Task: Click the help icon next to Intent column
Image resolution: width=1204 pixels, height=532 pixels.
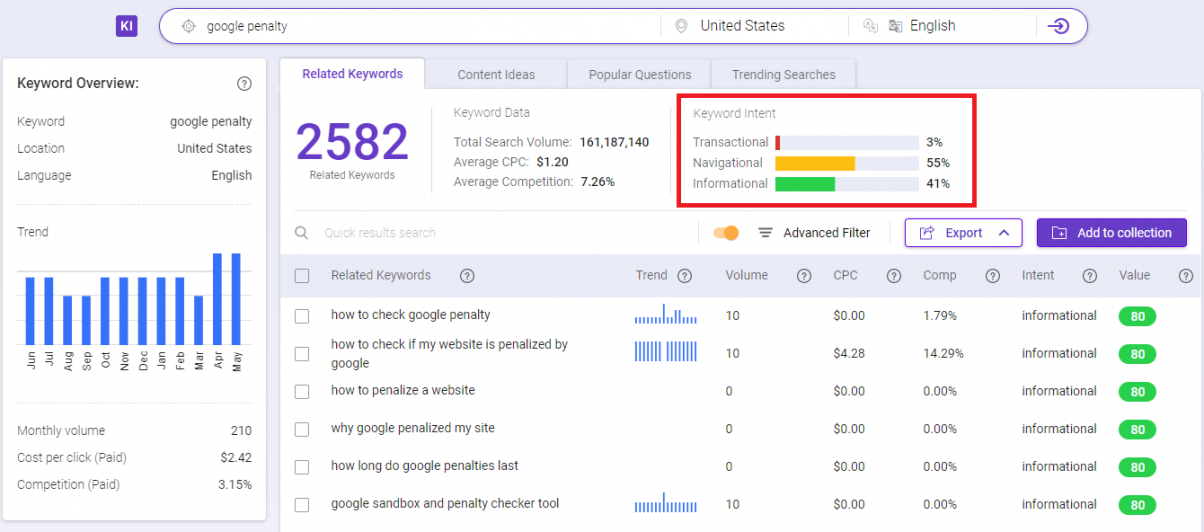Action: (1090, 276)
